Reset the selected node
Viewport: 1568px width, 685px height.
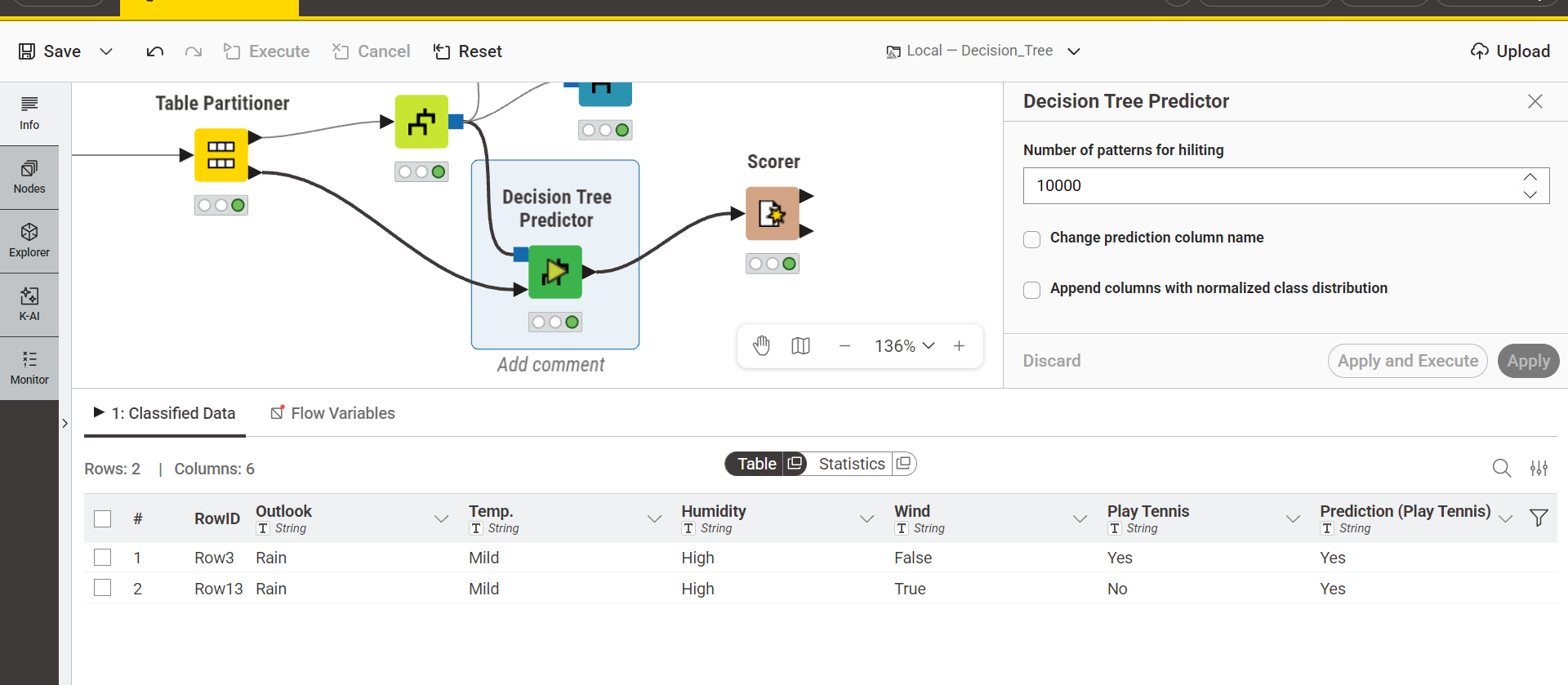[468, 51]
